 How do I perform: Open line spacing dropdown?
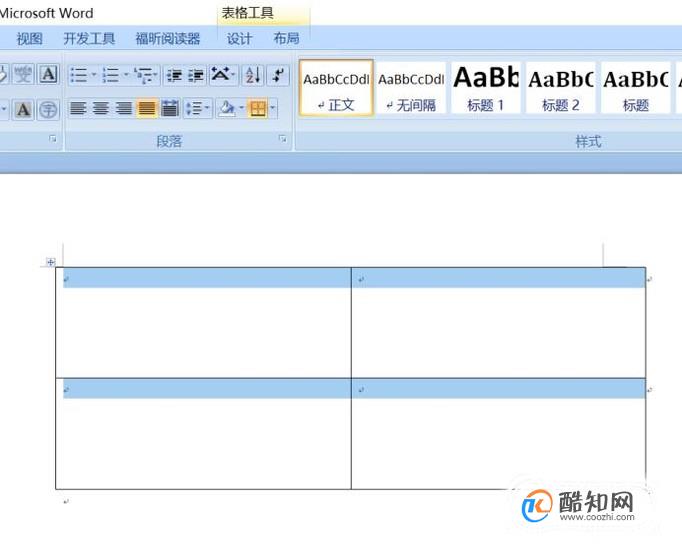point(198,108)
